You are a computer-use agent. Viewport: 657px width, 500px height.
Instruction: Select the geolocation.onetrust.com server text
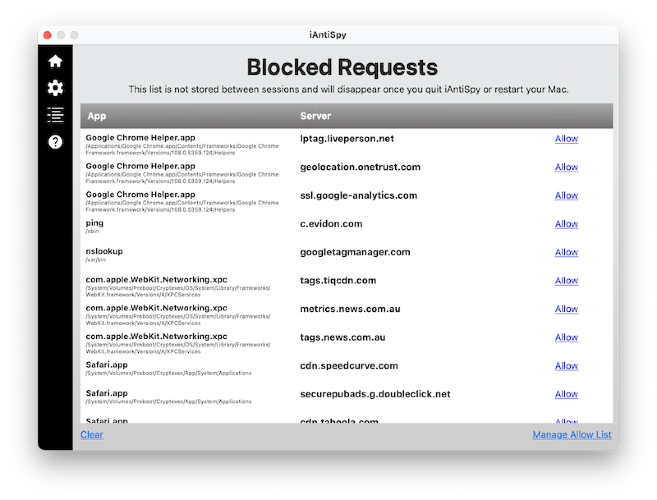[x=360, y=167]
